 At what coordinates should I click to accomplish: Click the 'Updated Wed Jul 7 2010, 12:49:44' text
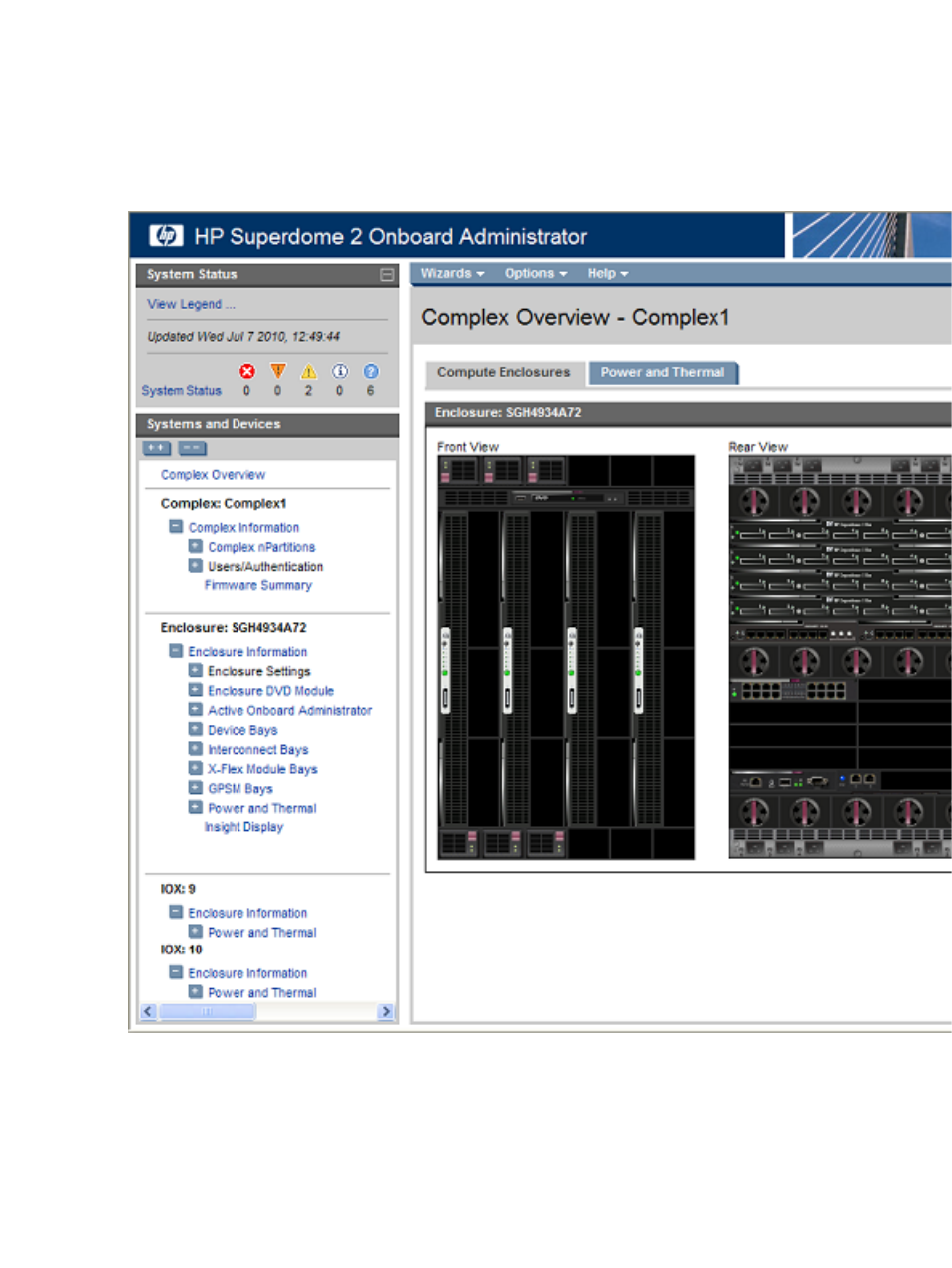243,337
